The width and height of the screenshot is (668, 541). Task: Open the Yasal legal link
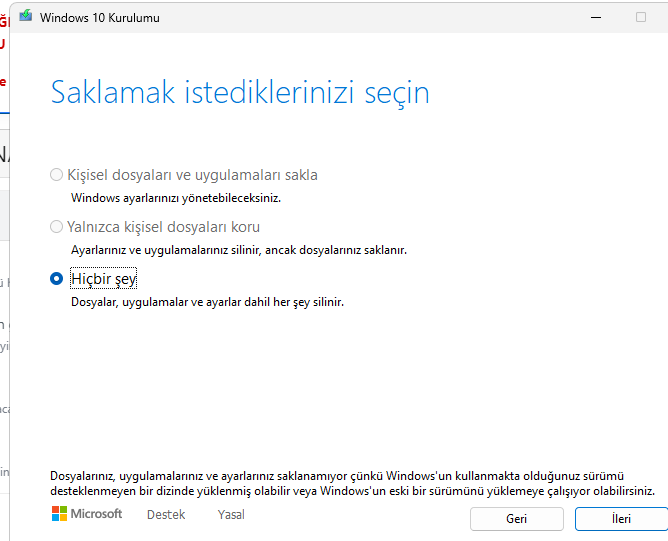231,515
